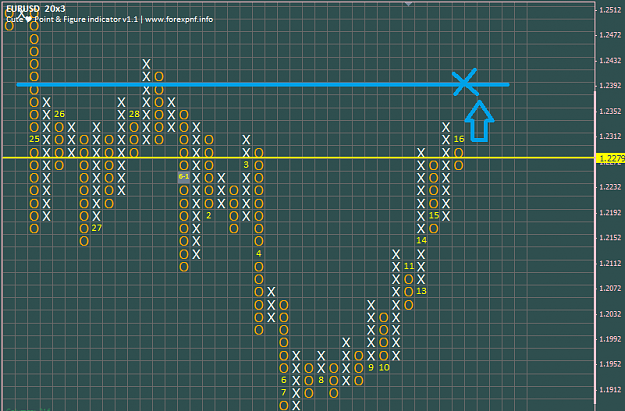
Task: Click the 1.1952 price axis label
Action: [x=610, y=364]
